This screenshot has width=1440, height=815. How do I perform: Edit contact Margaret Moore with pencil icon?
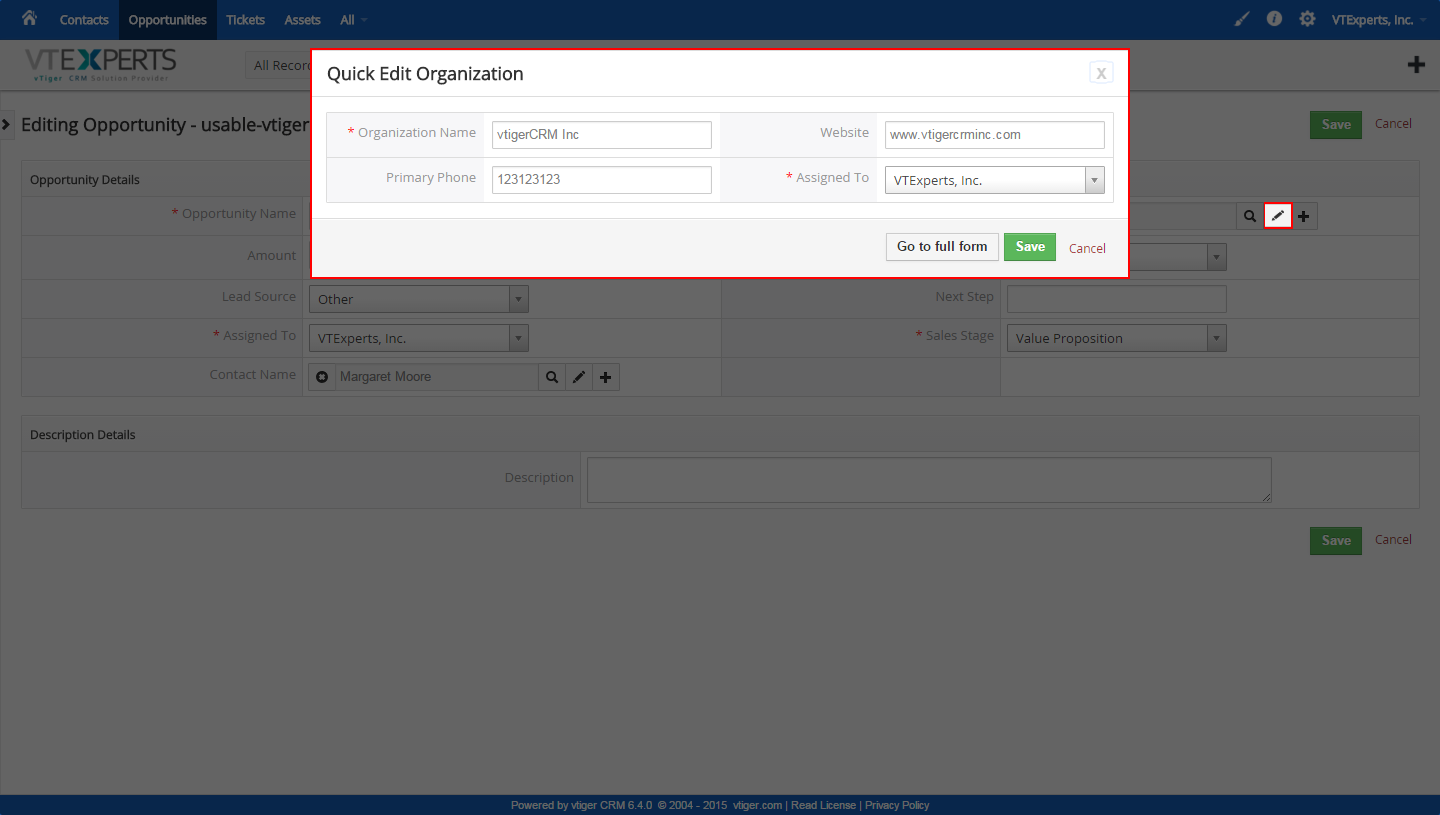point(579,377)
